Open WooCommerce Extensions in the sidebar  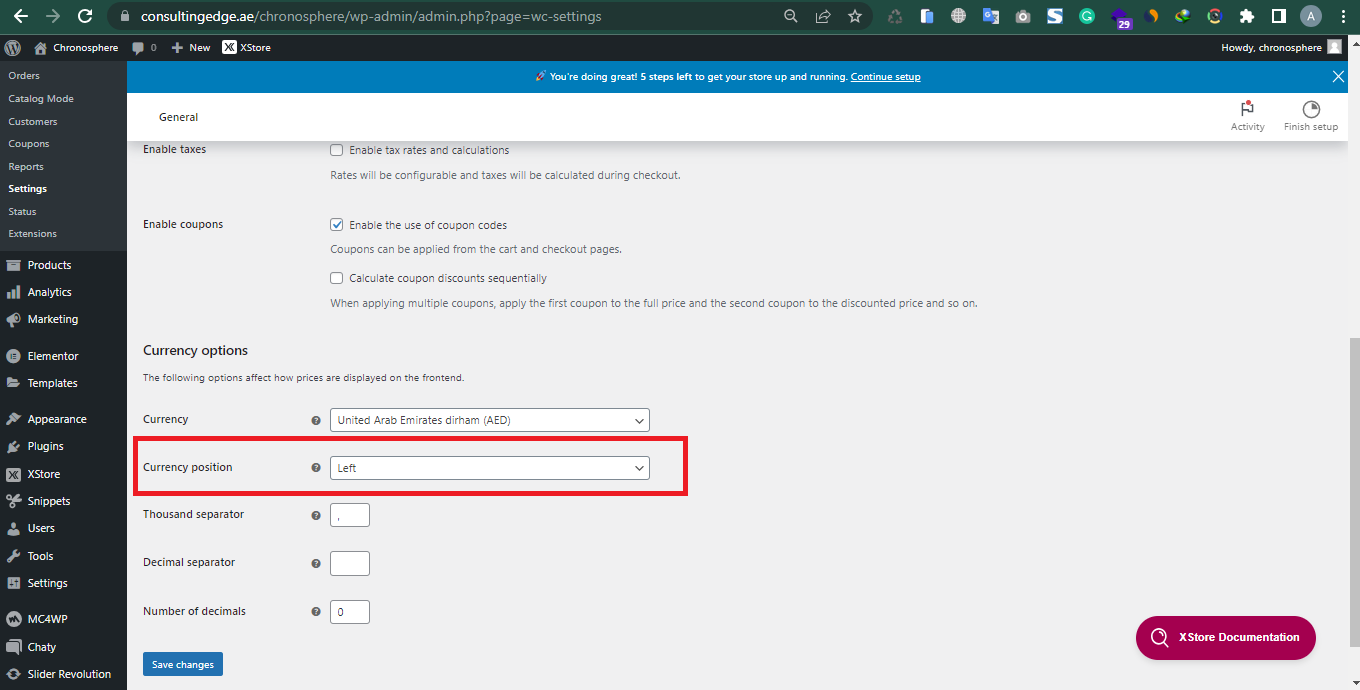click(33, 234)
